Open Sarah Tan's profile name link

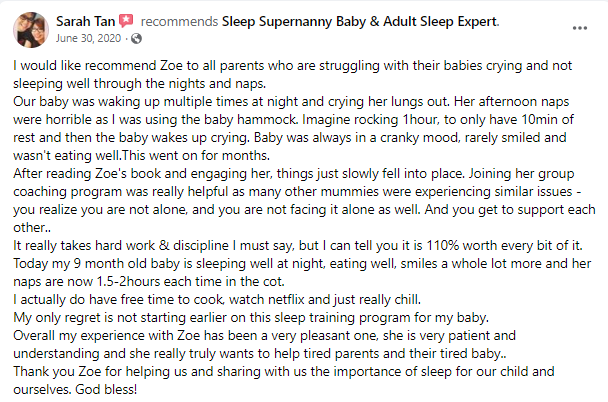click(x=85, y=21)
